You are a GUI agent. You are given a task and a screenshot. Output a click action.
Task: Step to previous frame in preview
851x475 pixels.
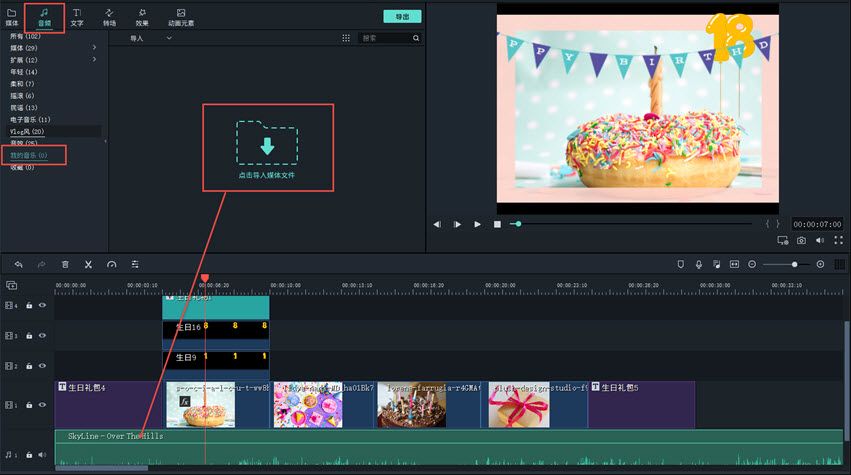point(437,224)
